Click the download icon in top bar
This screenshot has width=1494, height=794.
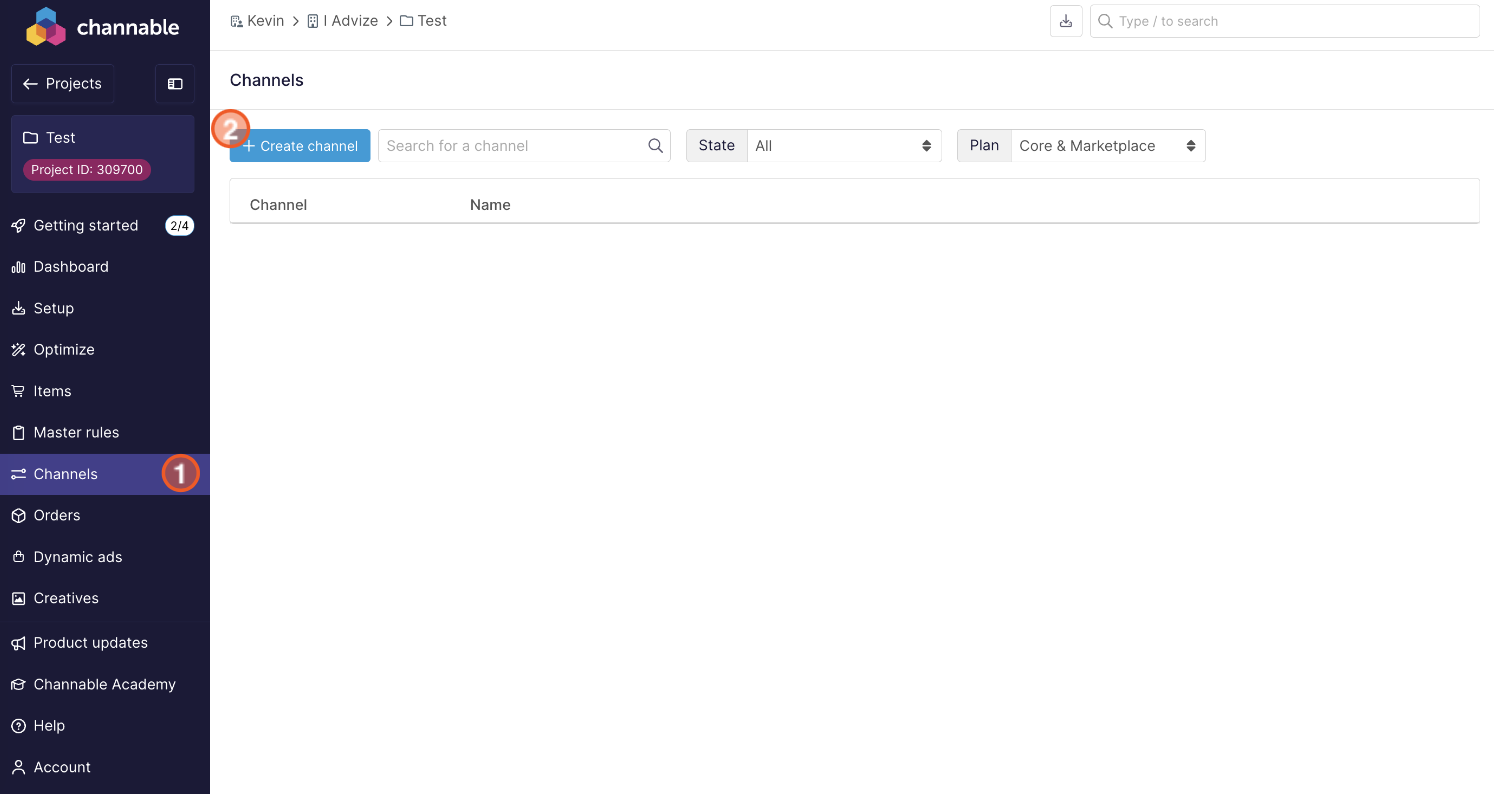coord(1066,21)
